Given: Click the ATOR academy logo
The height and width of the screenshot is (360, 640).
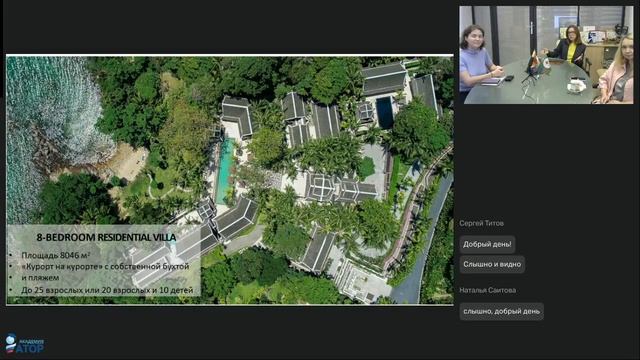Looking at the screenshot, I should click(x=24, y=344).
